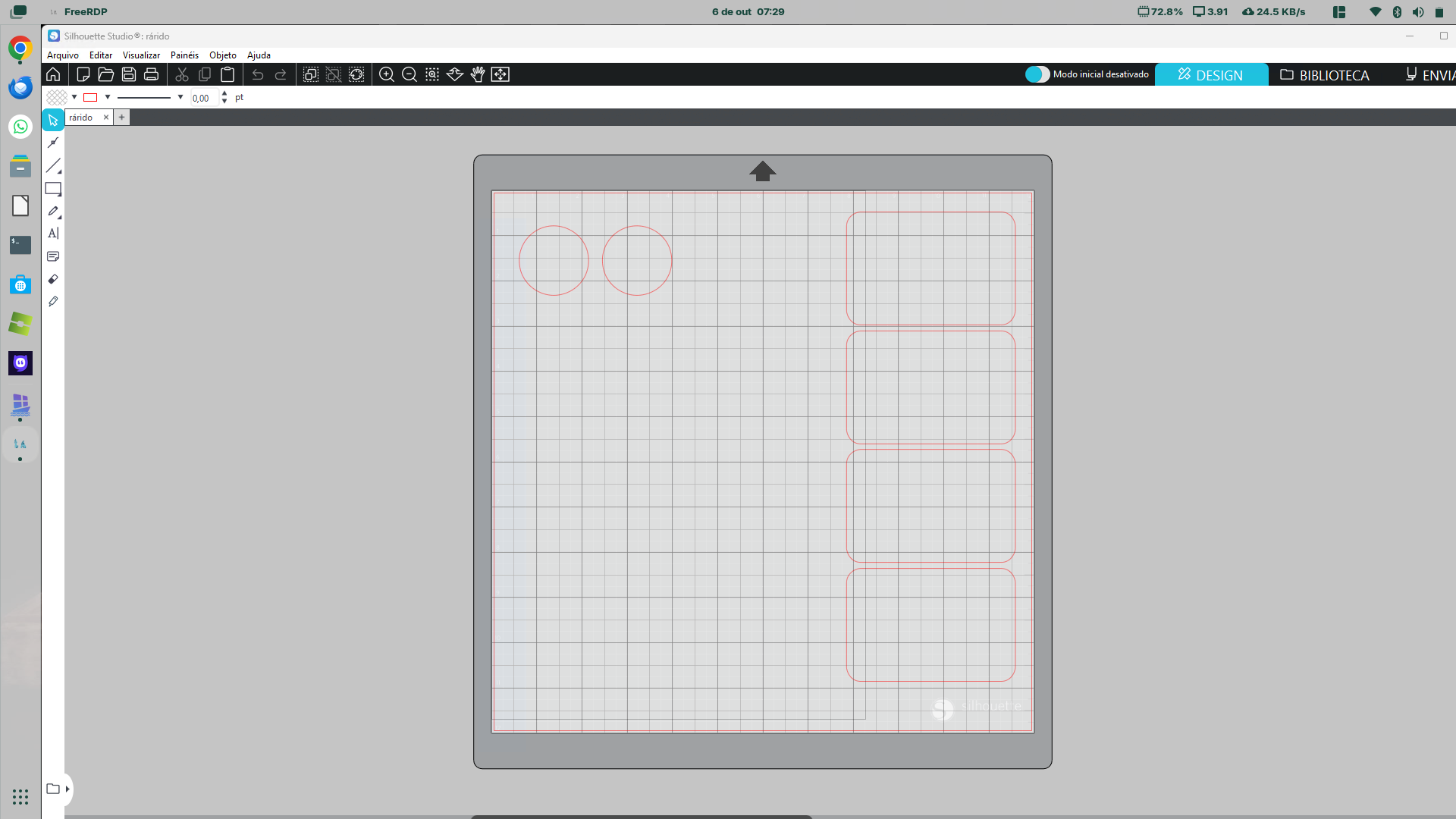Click the Zoom In magnifier icon
This screenshot has width=1456, height=819.
point(387,74)
